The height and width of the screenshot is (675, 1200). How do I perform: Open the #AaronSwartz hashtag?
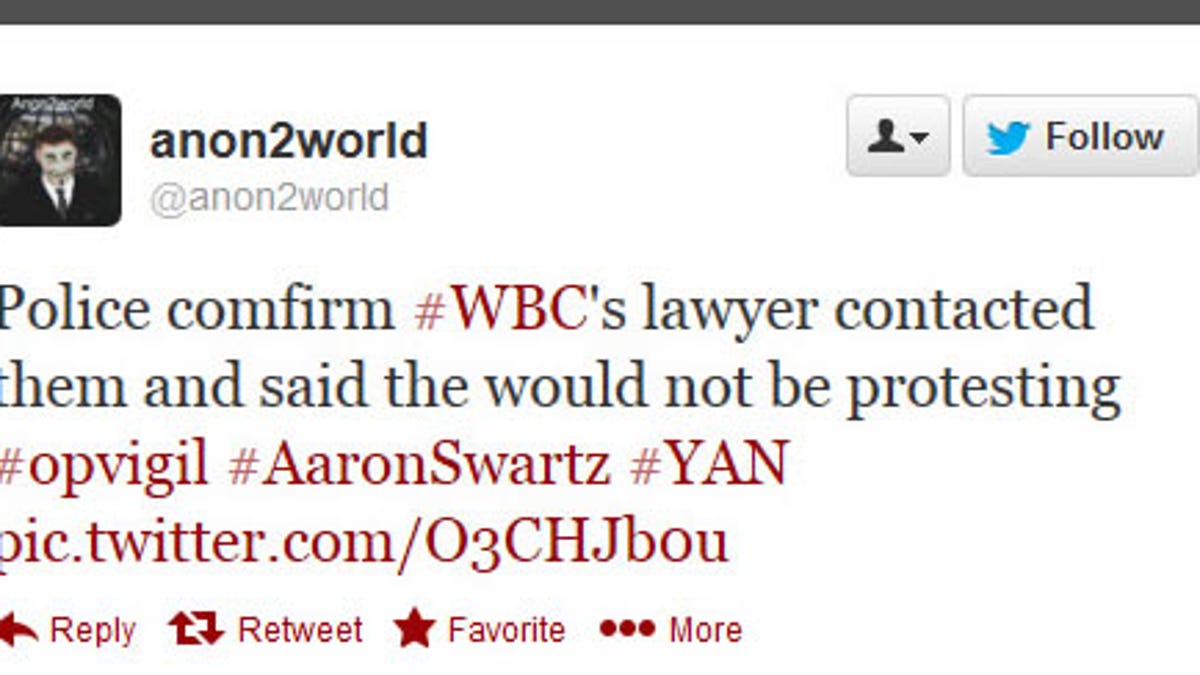point(418,464)
